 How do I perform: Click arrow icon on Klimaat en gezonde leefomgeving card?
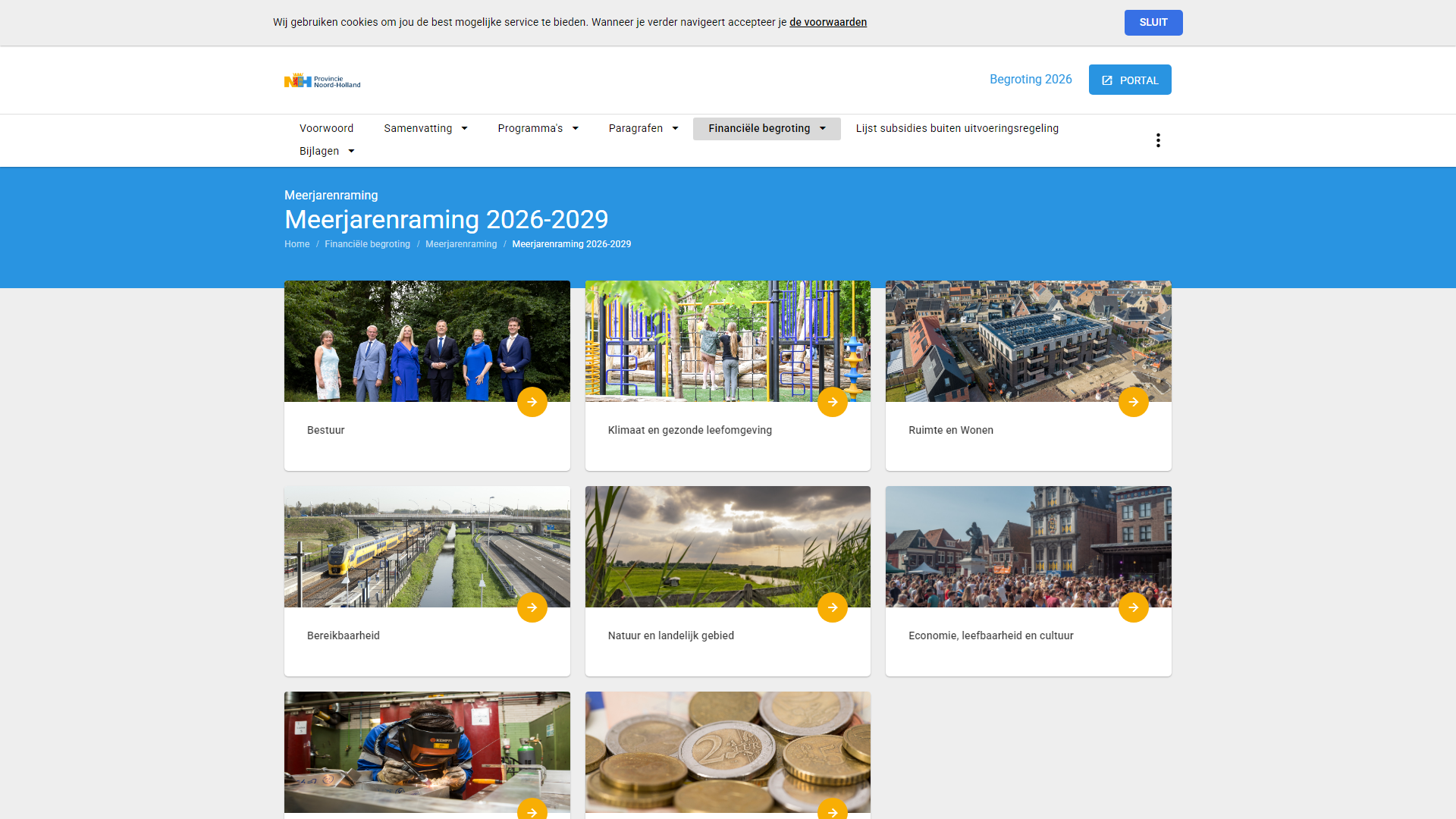click(x=832, y=402)
